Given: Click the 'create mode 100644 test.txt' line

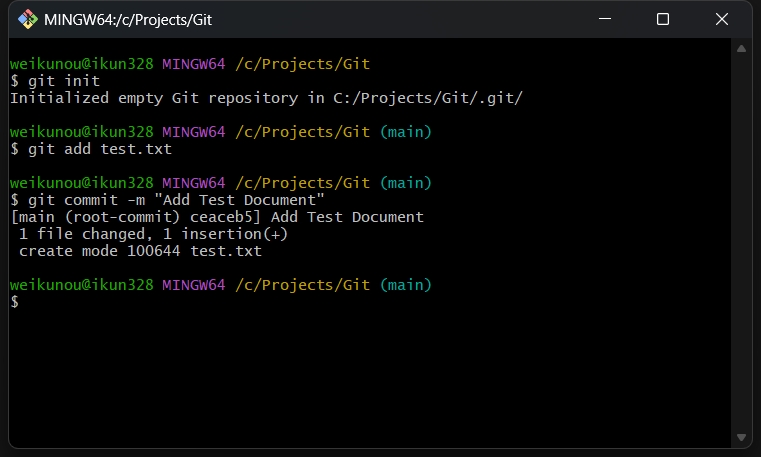Looking at the screenshot, I should click(x=140, y=251).
